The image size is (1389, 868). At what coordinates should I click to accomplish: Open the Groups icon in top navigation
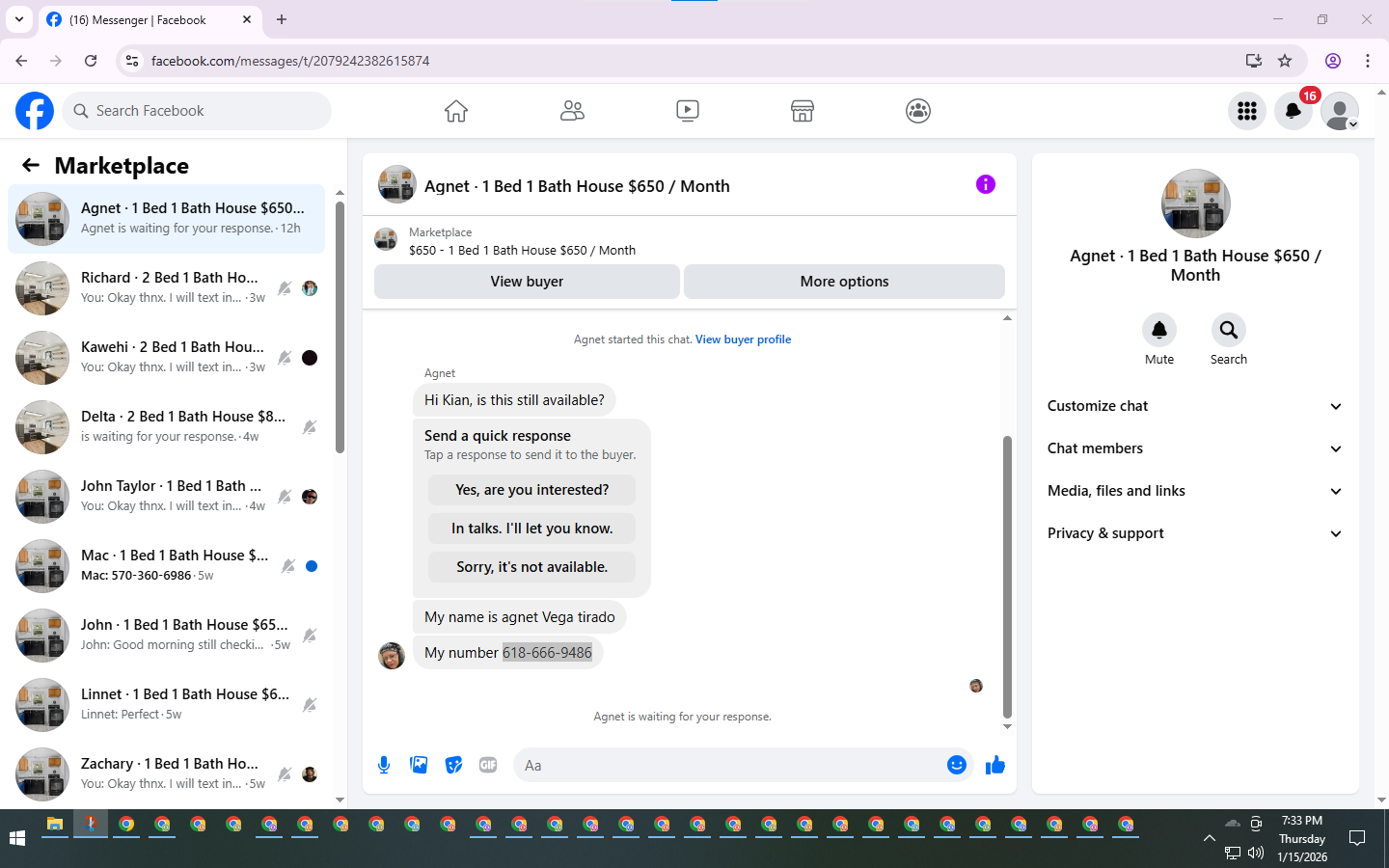(918, 111)
